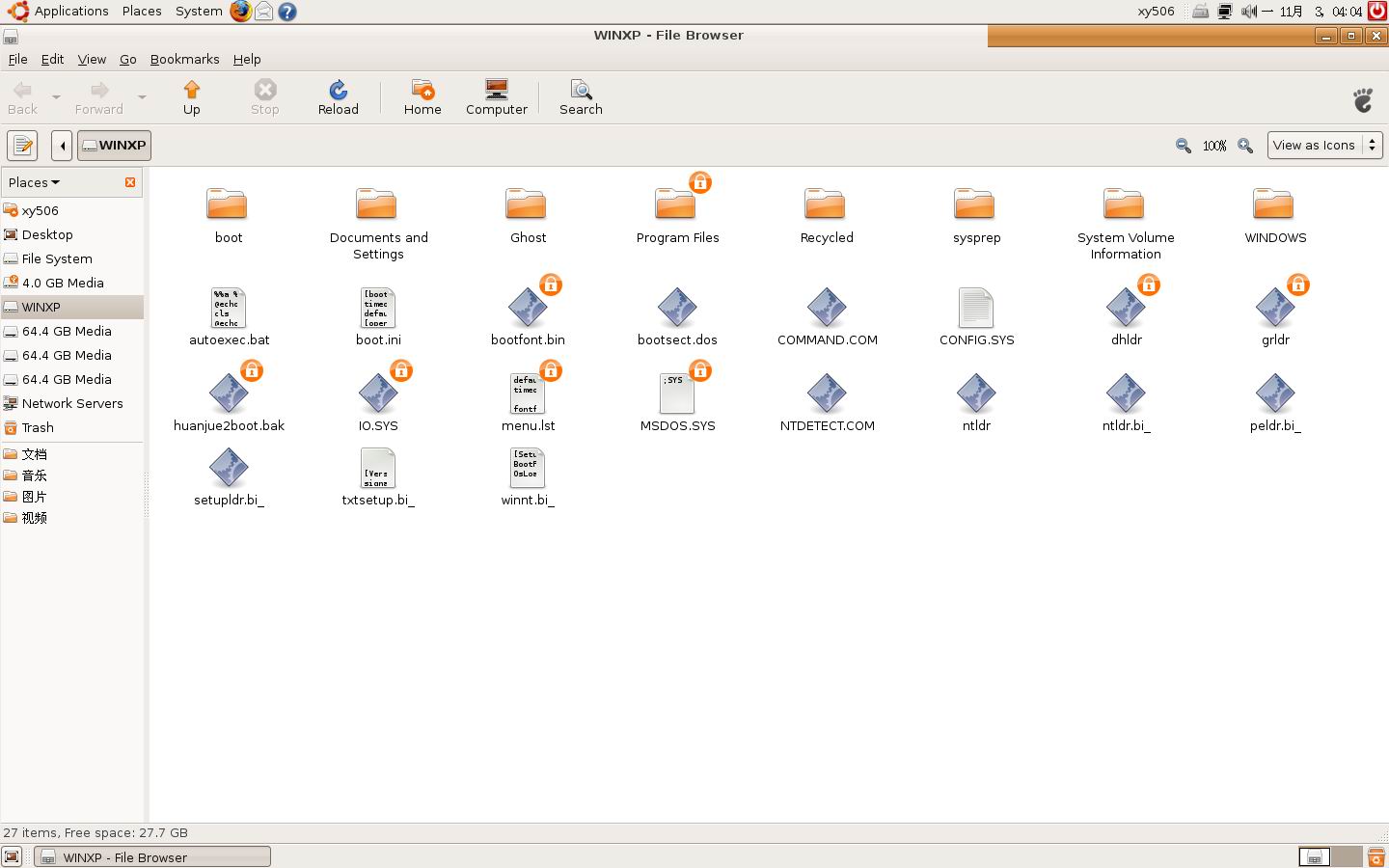Select File System in sidebar

pos(72,258)
